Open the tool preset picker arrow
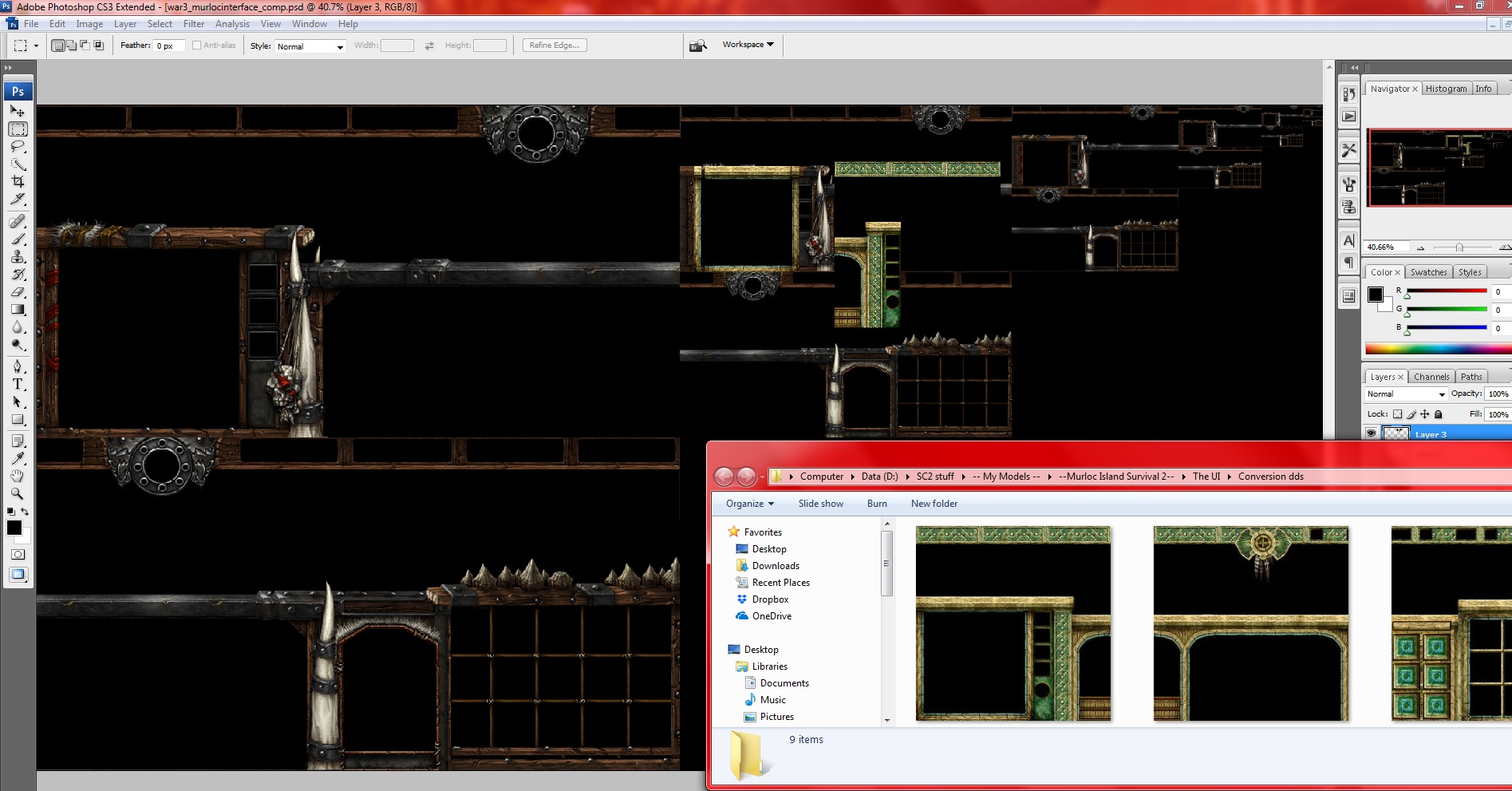This screenshot has height=791, width=1512. 36,45
